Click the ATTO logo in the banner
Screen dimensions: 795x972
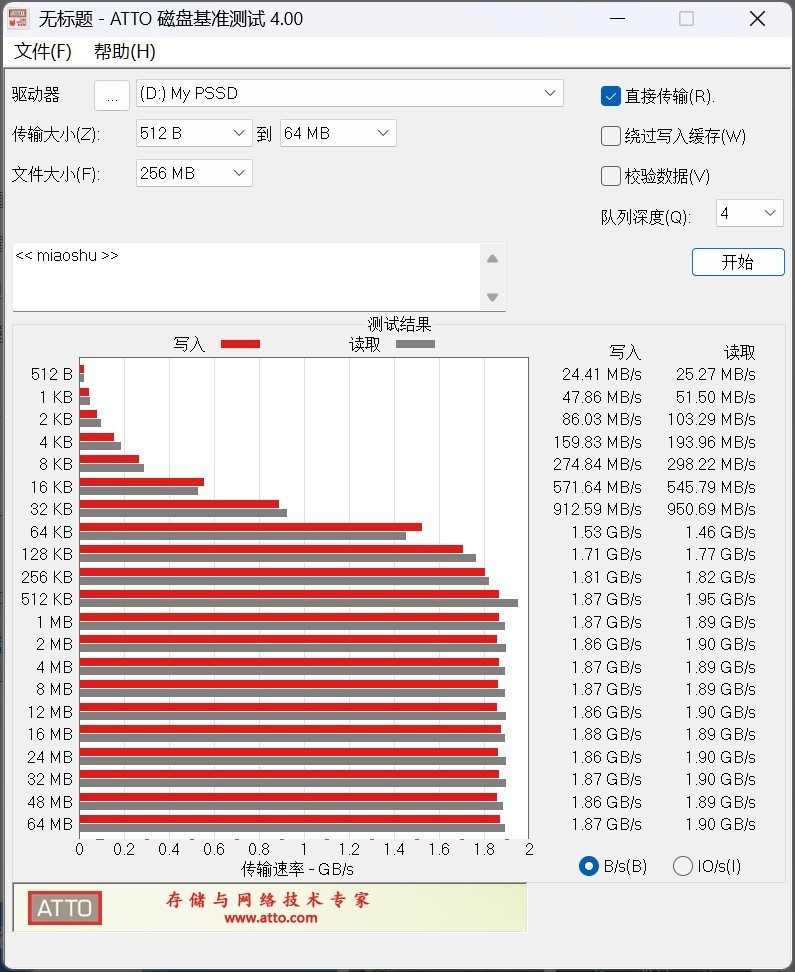(64, 908)
